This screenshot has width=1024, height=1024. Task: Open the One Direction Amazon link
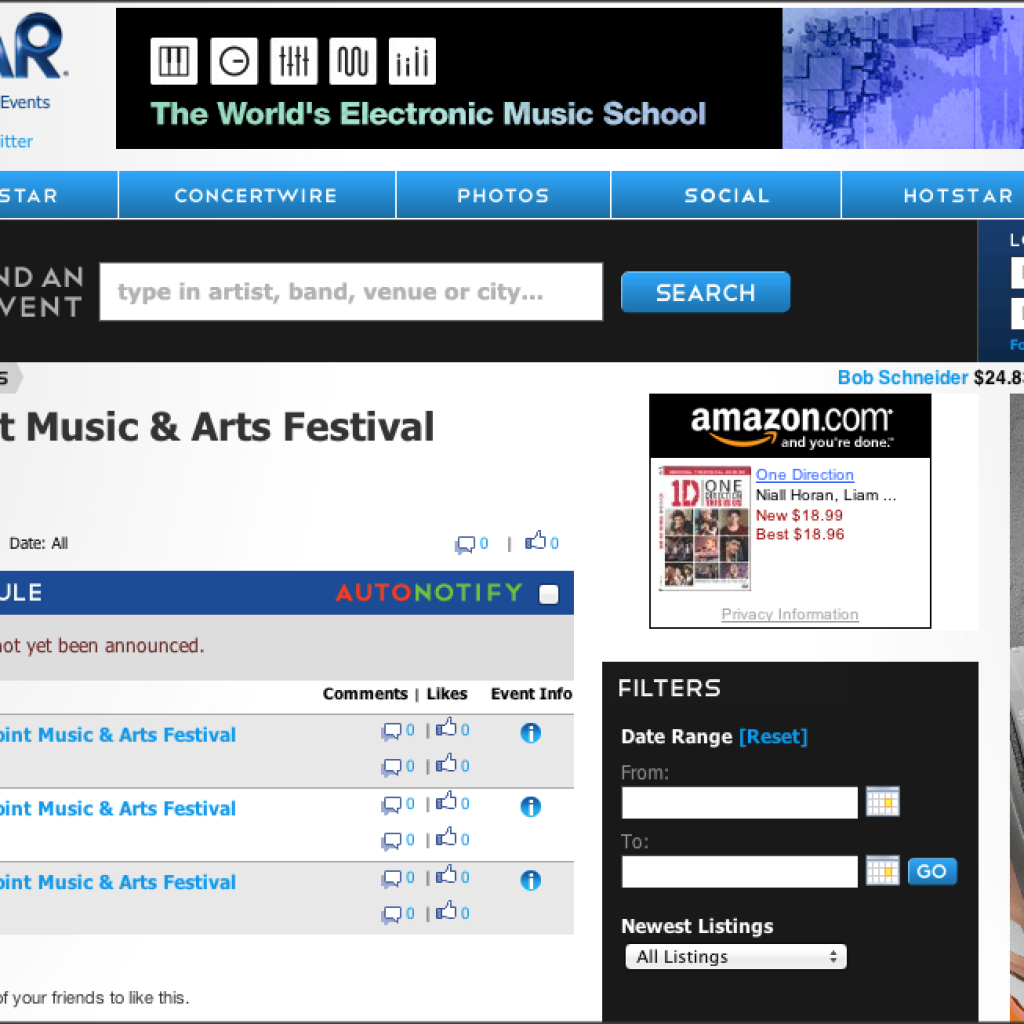[804, 475]
